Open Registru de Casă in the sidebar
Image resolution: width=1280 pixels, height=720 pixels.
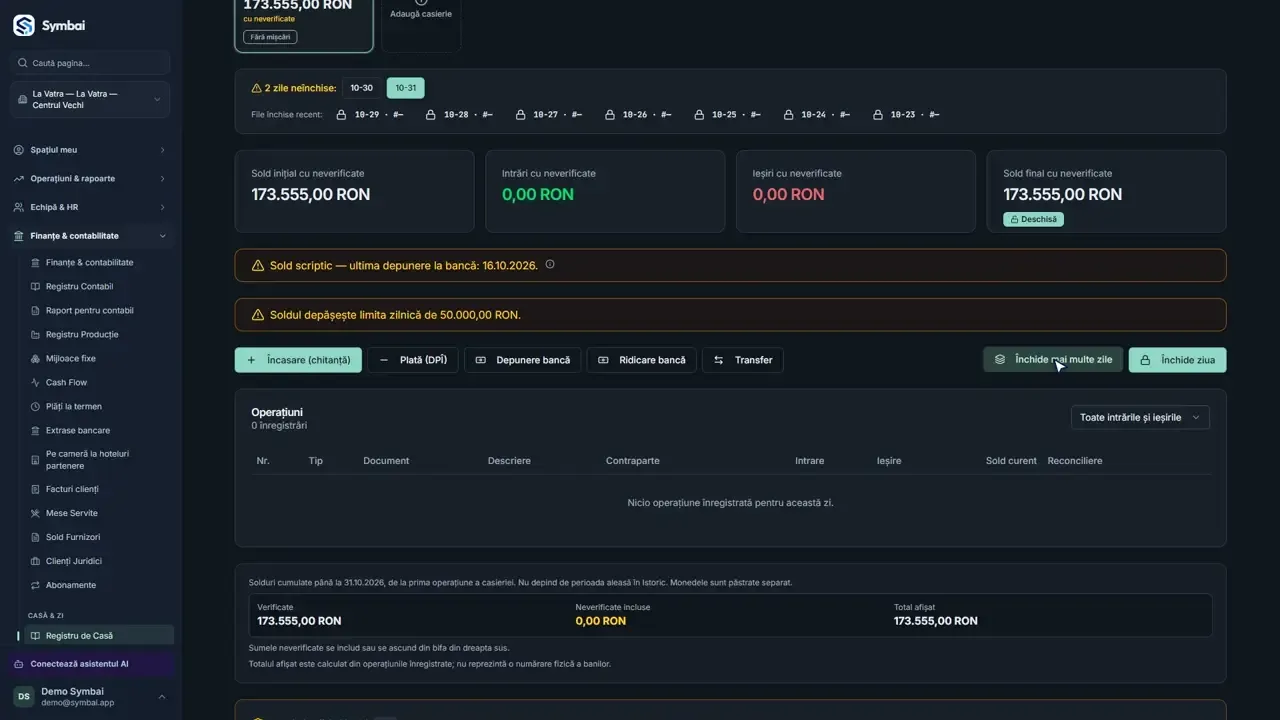click(x=99, y=636)
